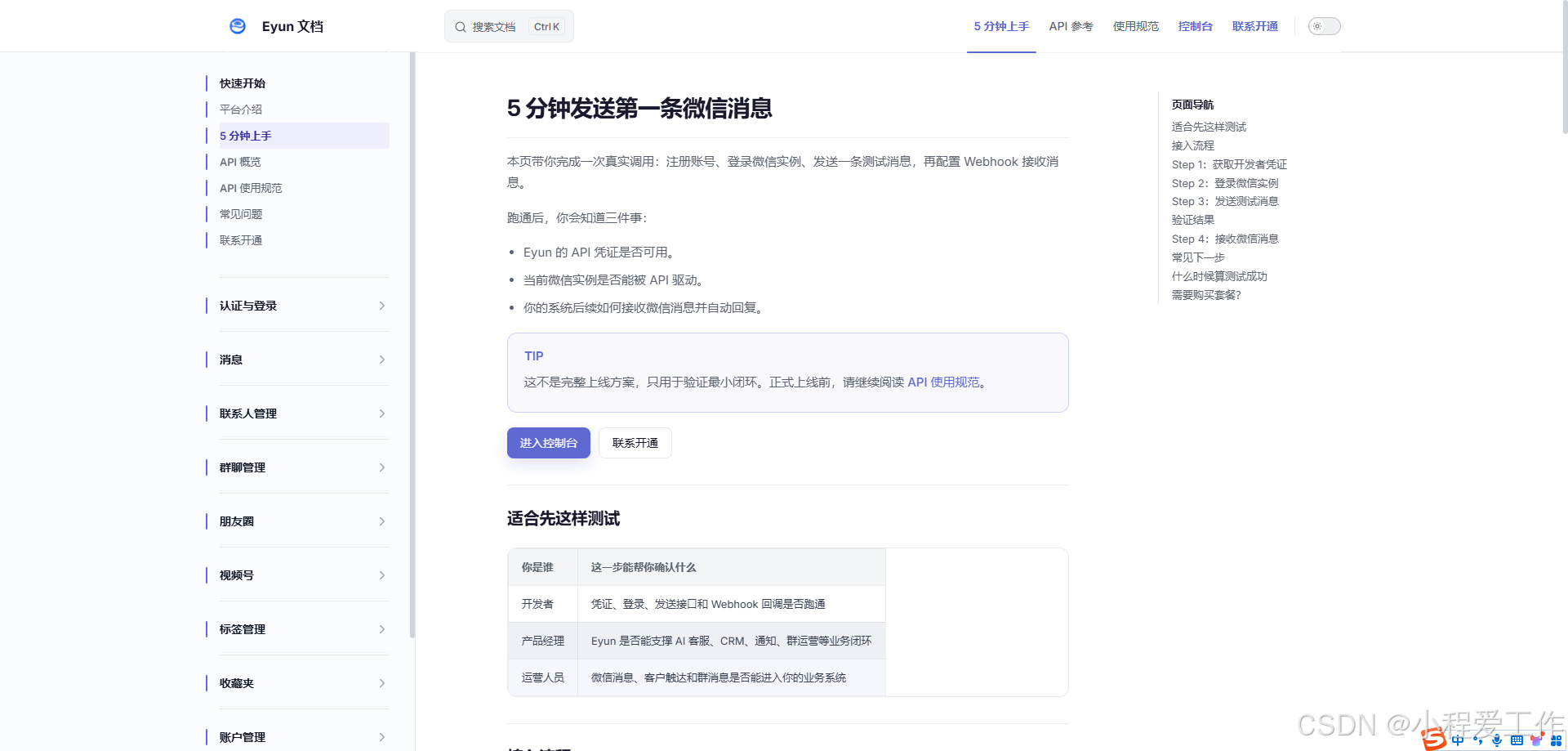Click the 适合先这样测试 section heading in the article
This screenshot has height=751, width=1568.
pos(563,519)
